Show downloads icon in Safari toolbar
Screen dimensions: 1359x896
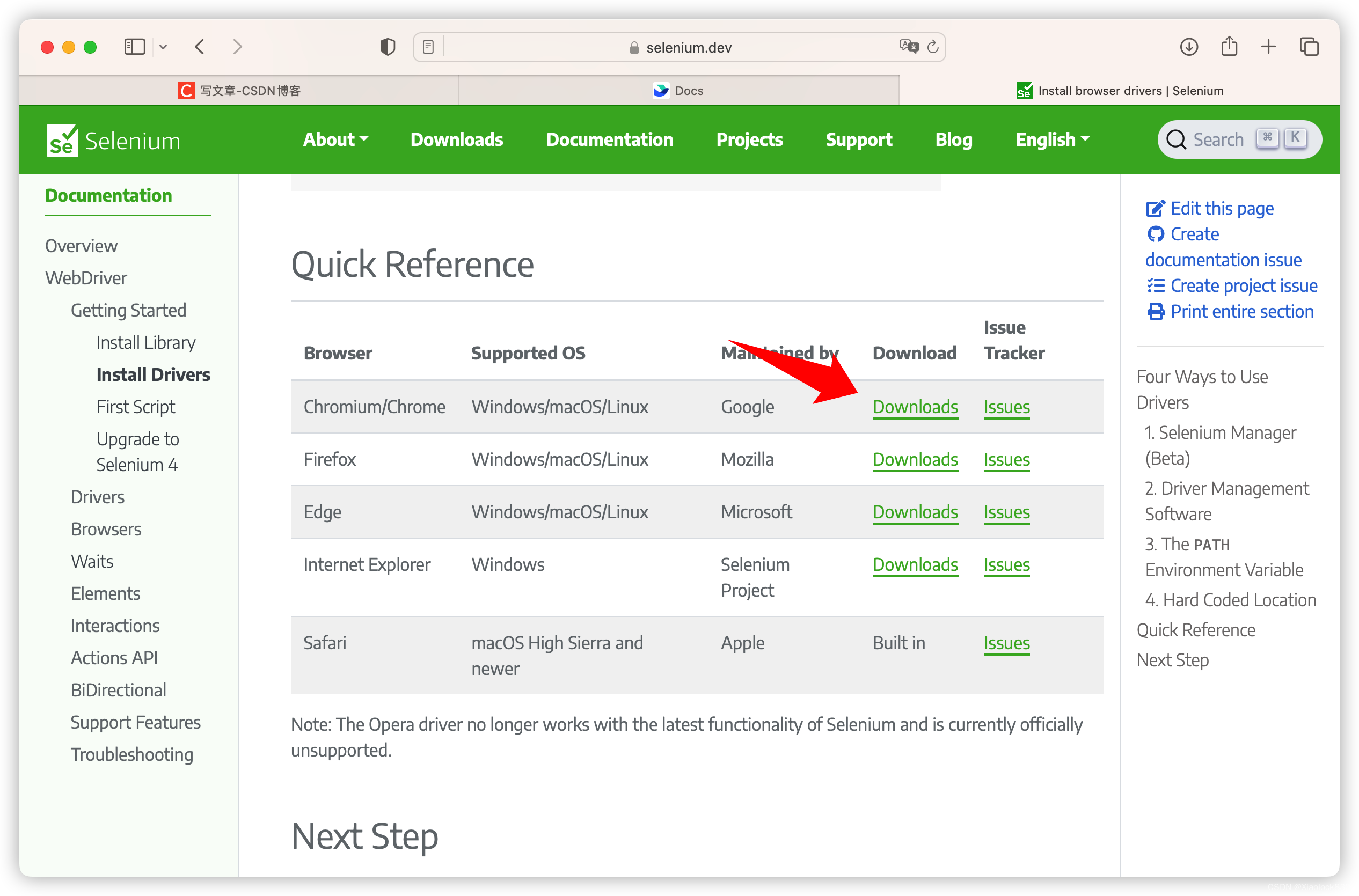pyautogui.click(x=1189, y=46)
